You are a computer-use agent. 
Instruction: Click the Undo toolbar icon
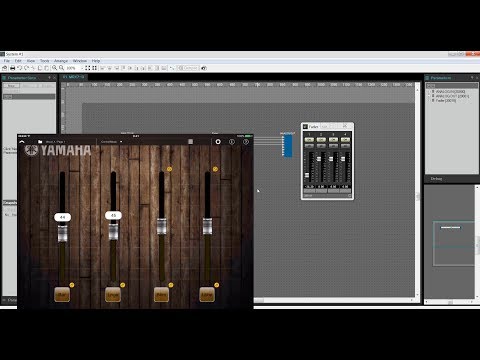(20, 68)
